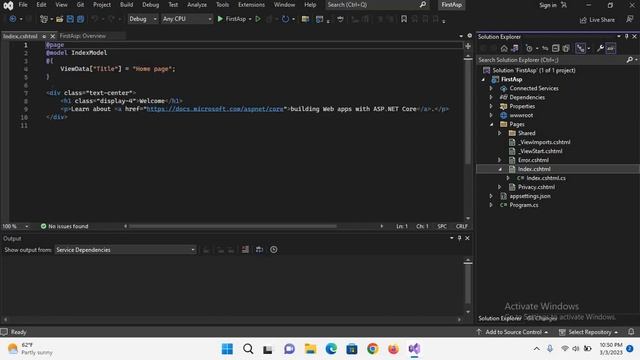Click the Search (Ctrl+Q) box
This screenshot has width=640, height=360.
(x=377, y=5)
